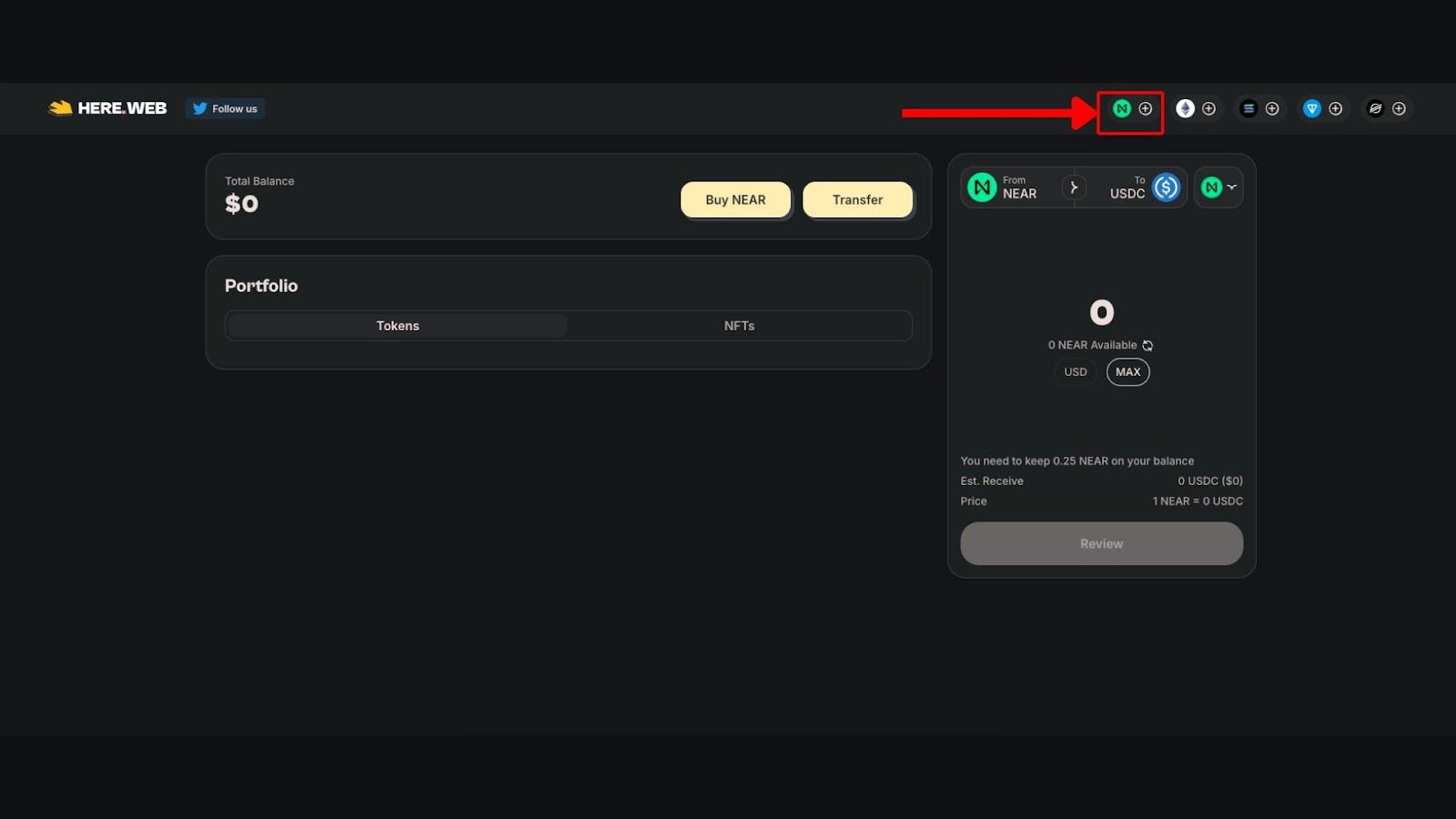Screen dimensions: 1456x819
Task: Refresh the available NEAR balance
Action: coord(1148,346)
